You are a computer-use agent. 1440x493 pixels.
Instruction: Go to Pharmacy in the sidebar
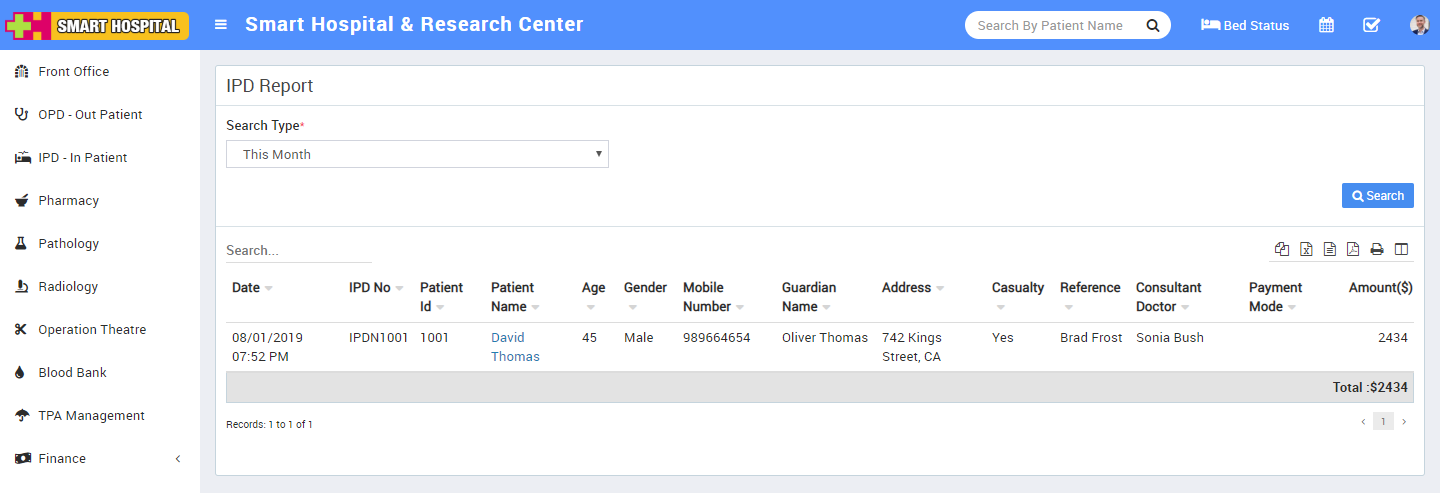pos(68,201)
